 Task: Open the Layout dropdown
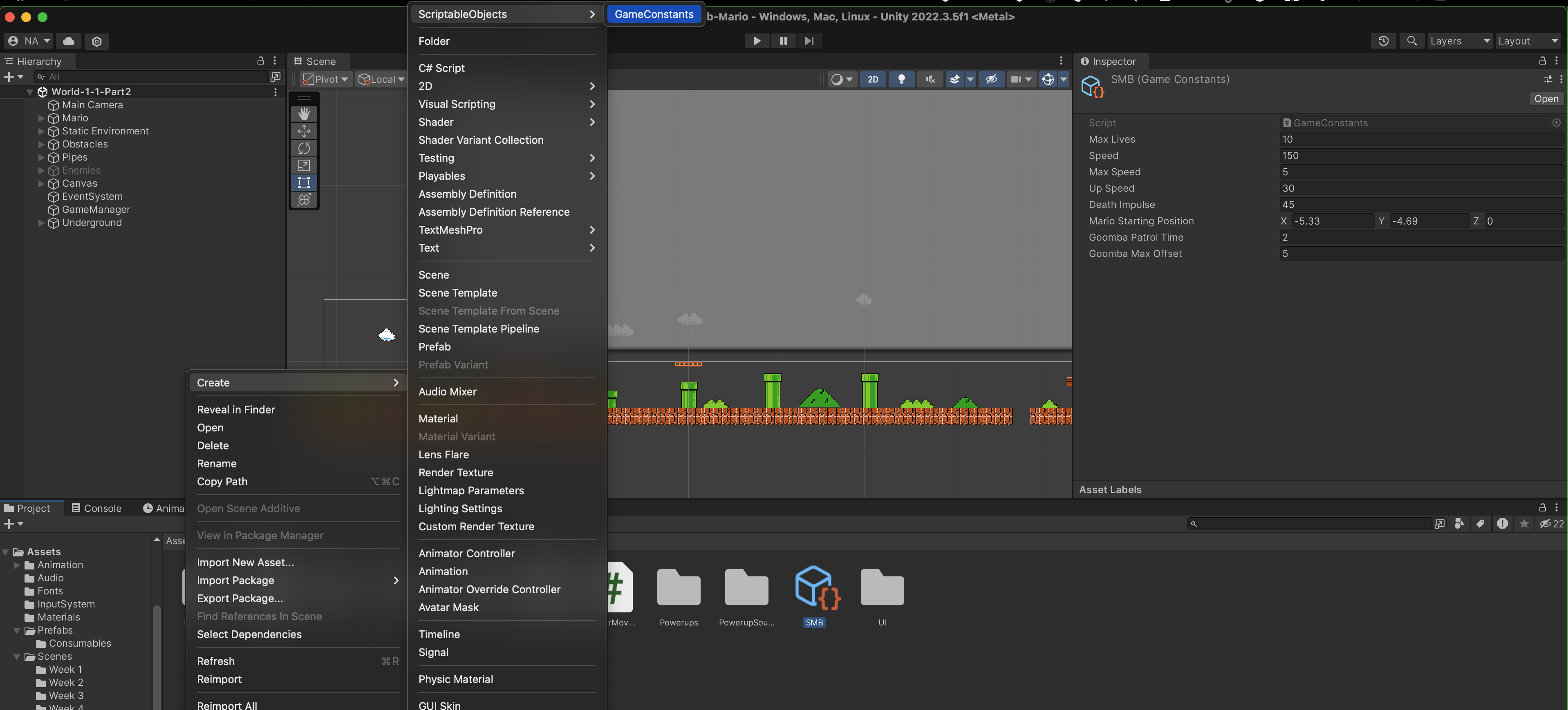coord(1528,41)
